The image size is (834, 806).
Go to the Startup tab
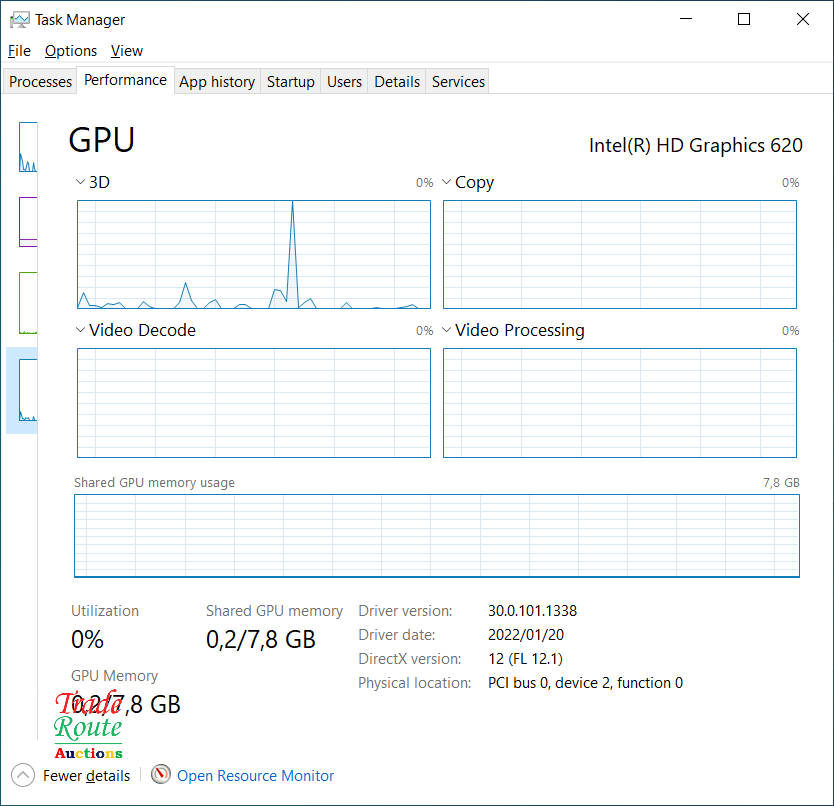pyautogui.click(x=290, y=82)
